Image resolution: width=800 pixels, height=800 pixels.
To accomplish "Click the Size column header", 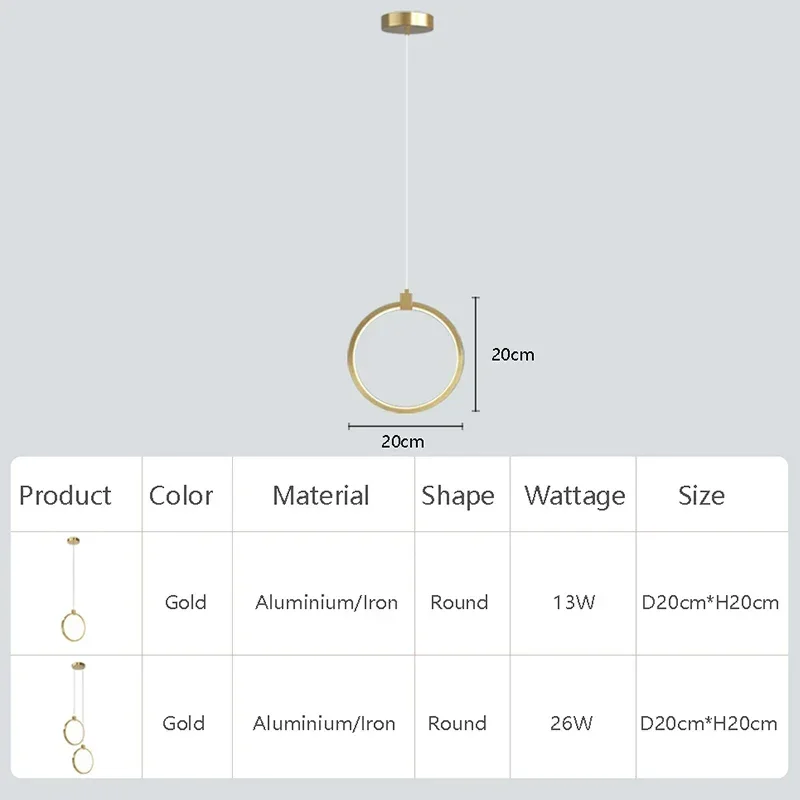I will click(x=701, y=495).
